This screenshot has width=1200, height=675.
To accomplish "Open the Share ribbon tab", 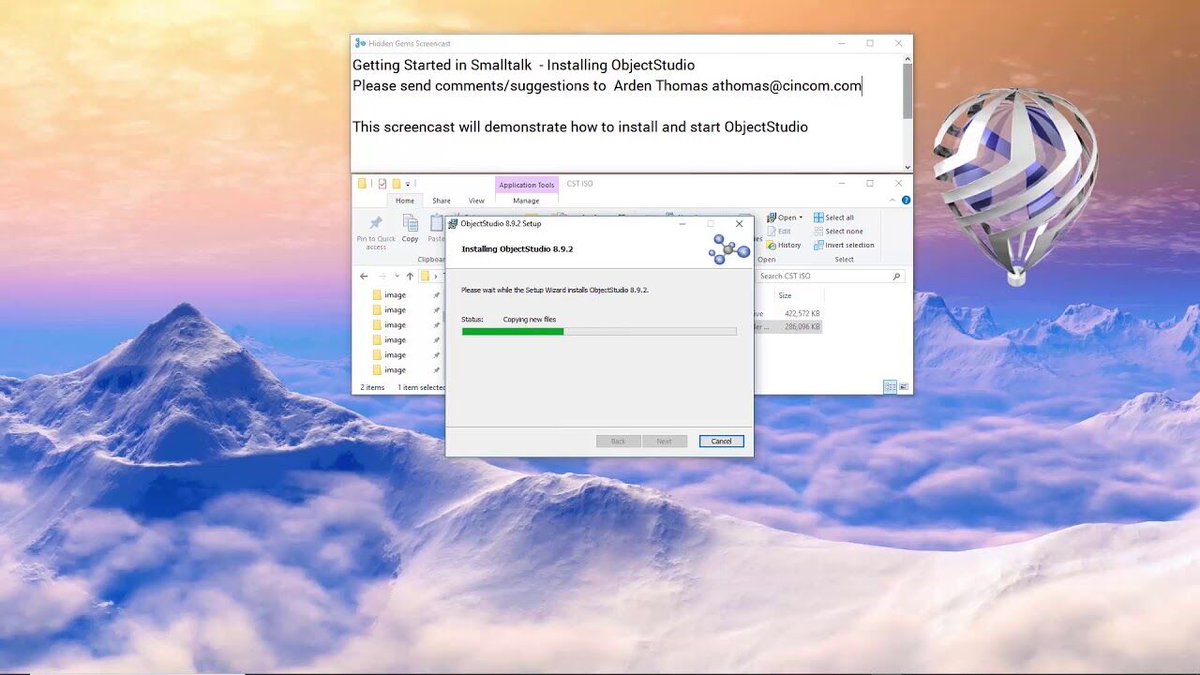I will coord(441,201).
